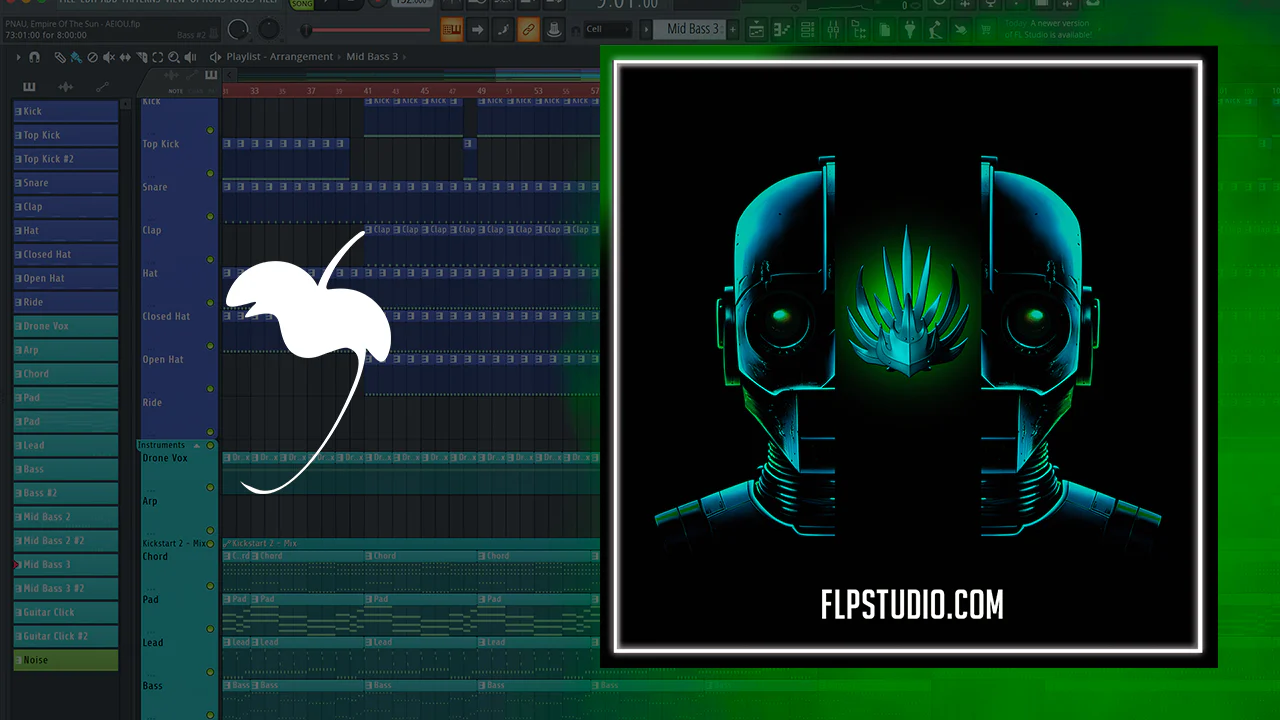Open the Channel rack view icon
This screenshot has width=1280, height=720.
[809, 30]
